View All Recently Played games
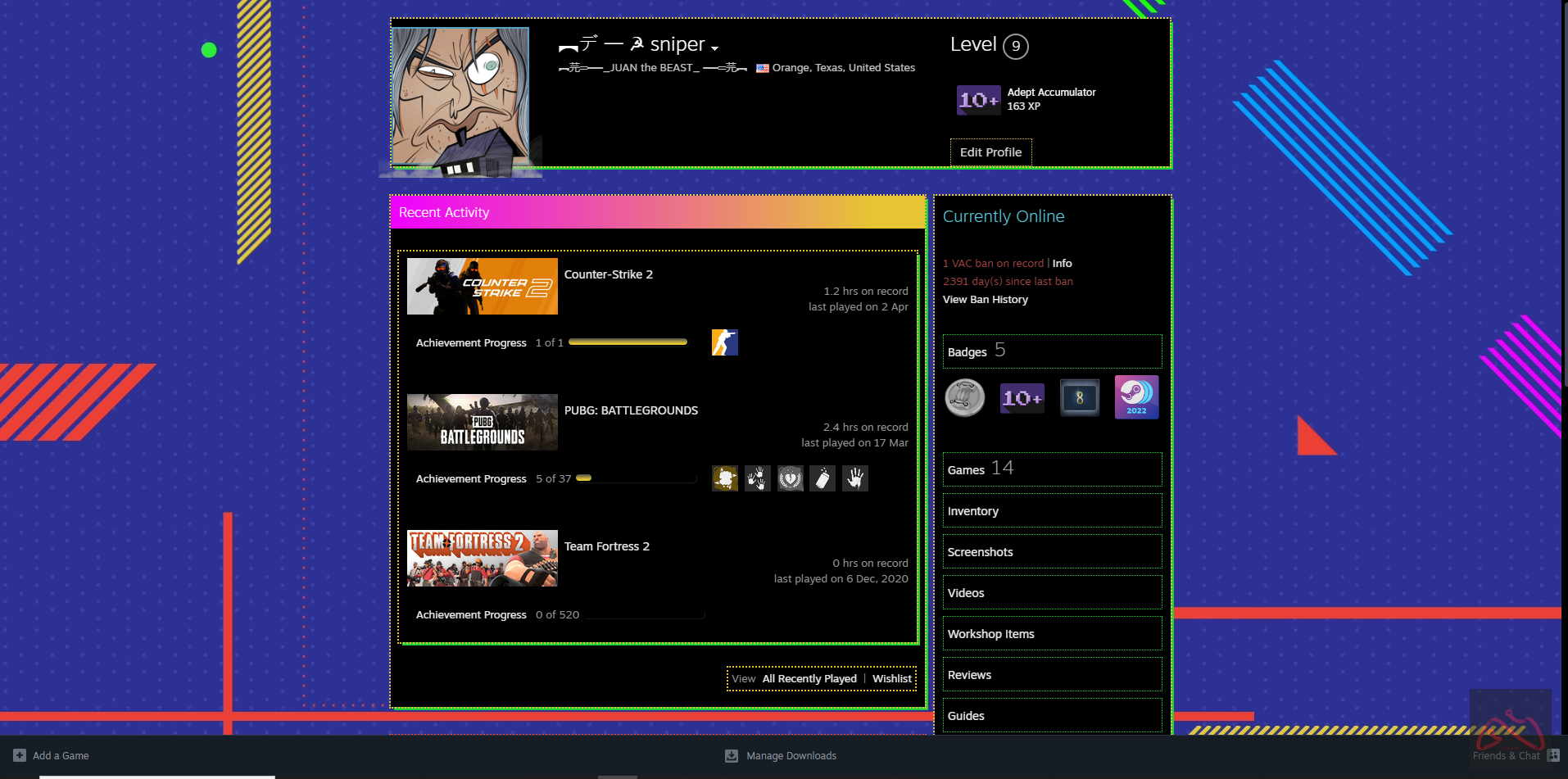Image resolution: width=1568 pixels, height=779 pixels. pos(809,679)
